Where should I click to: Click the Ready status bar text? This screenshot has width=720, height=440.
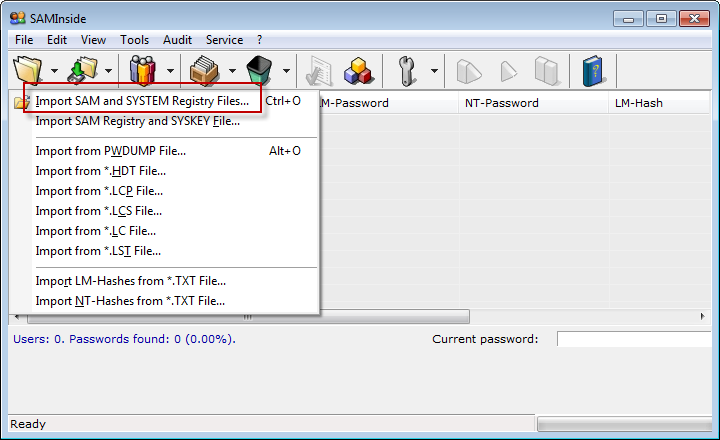(28, 424)
